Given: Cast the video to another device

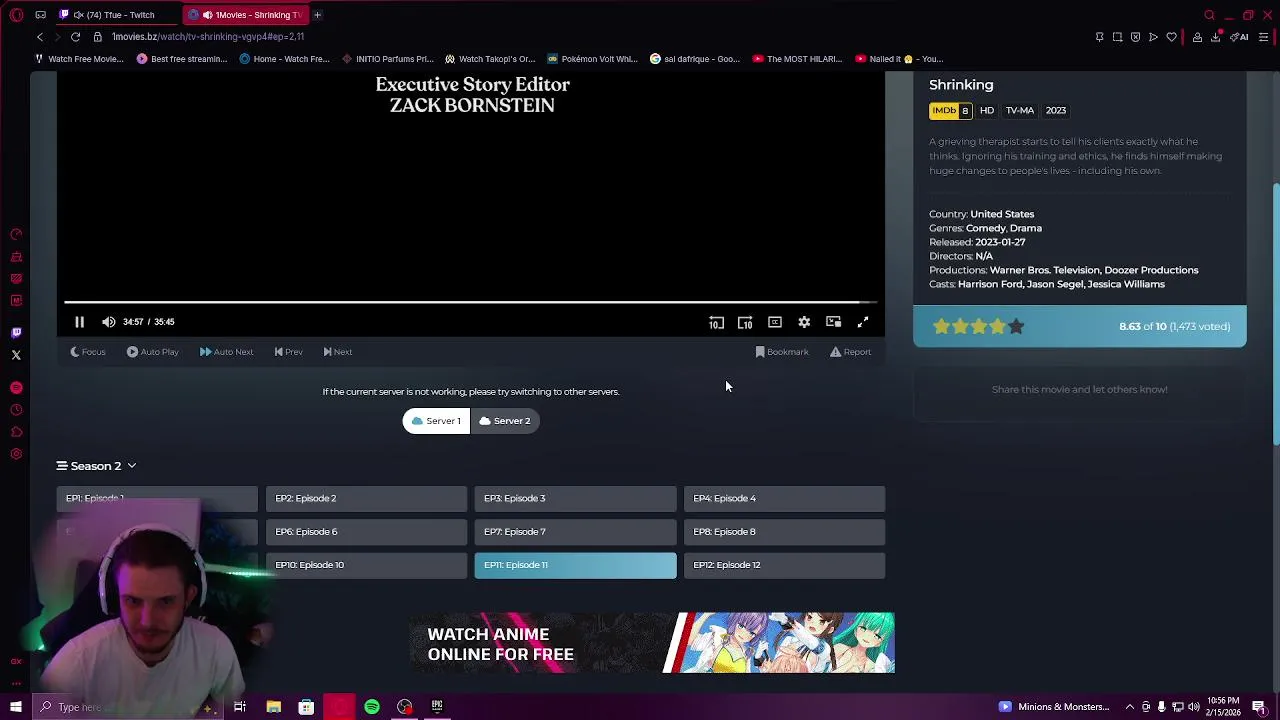Looking at the screenshot, I should 833,322.
